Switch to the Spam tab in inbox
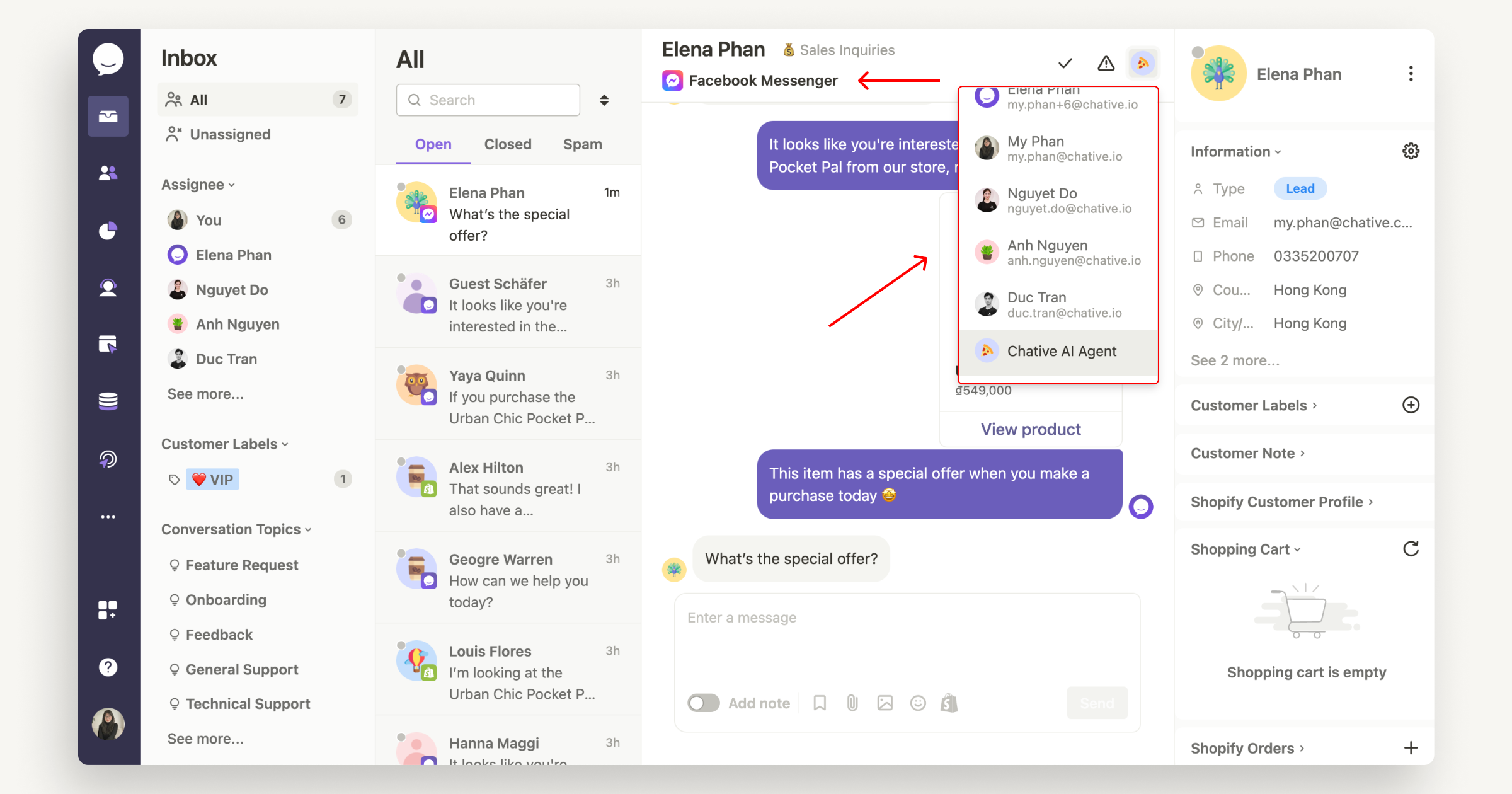This screenshot has width=1512, height=794. [580, 144]
